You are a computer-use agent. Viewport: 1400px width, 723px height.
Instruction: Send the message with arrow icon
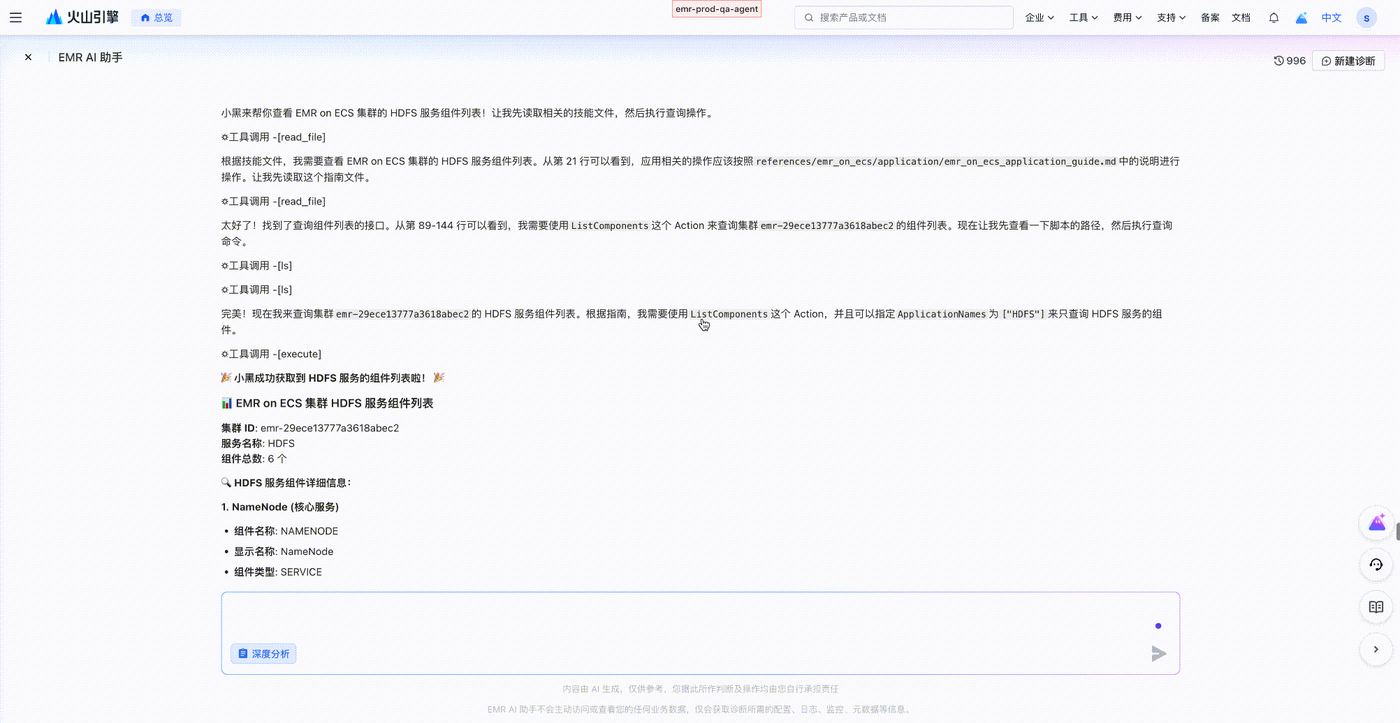pyautogui.click(x=1158, y=653)
